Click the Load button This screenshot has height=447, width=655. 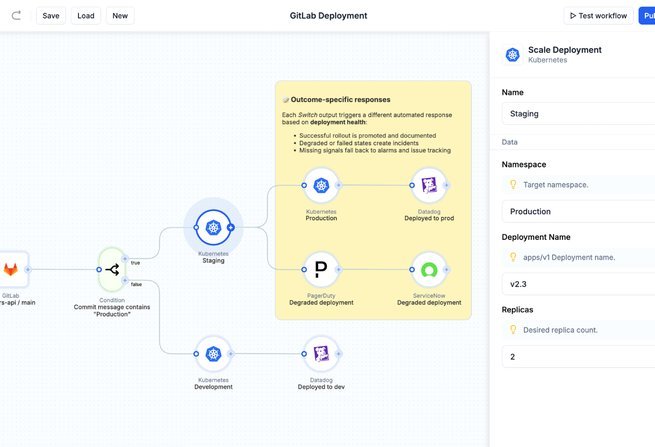pyautogui.click(x=86, y=16)
